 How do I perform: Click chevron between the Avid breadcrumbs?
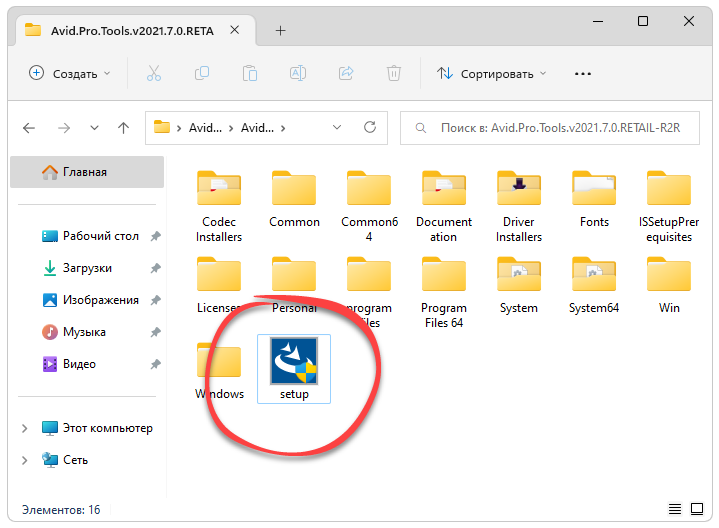point(231,128)
